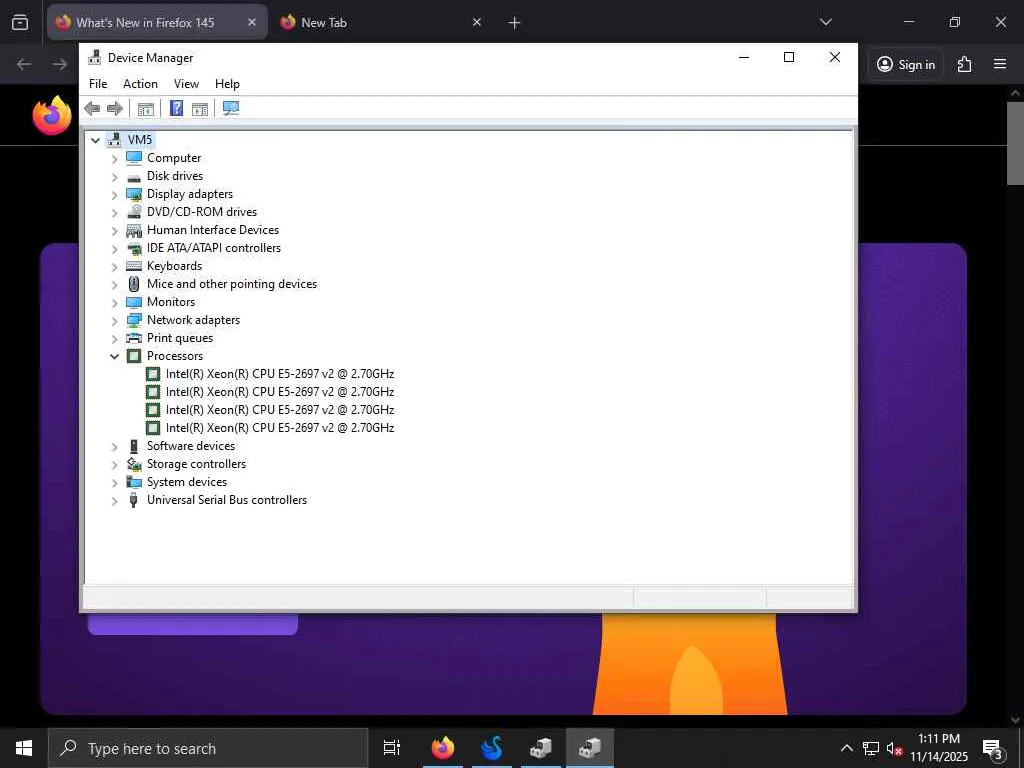Screen dimensions: 1024x768
Task: Select the first Intel Xeon processor entry
Action: pyautogui.click(x=280, y=374)
